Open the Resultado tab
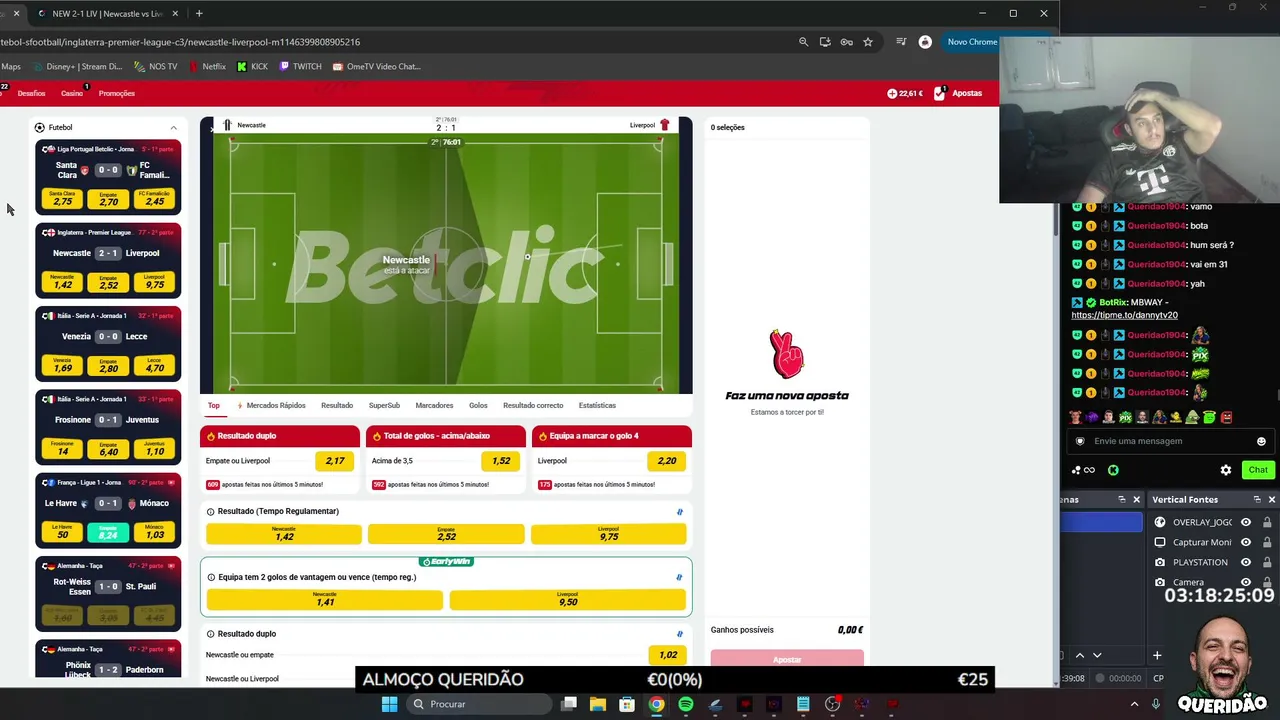1280x720 pixels. point(337,405)
